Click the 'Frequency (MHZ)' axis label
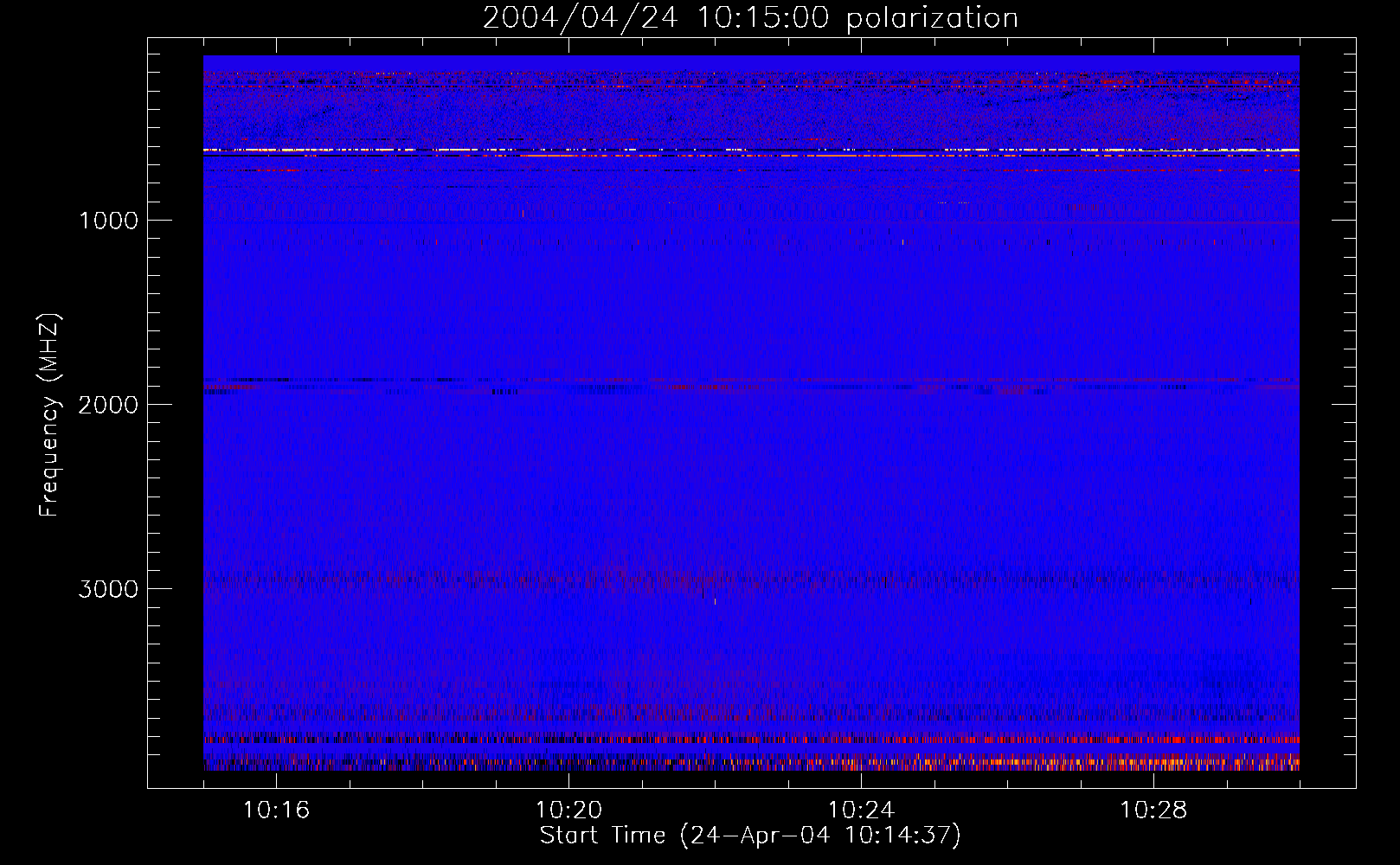The height and width of the screenshot is (865, 1400). (x=49, y=415)
